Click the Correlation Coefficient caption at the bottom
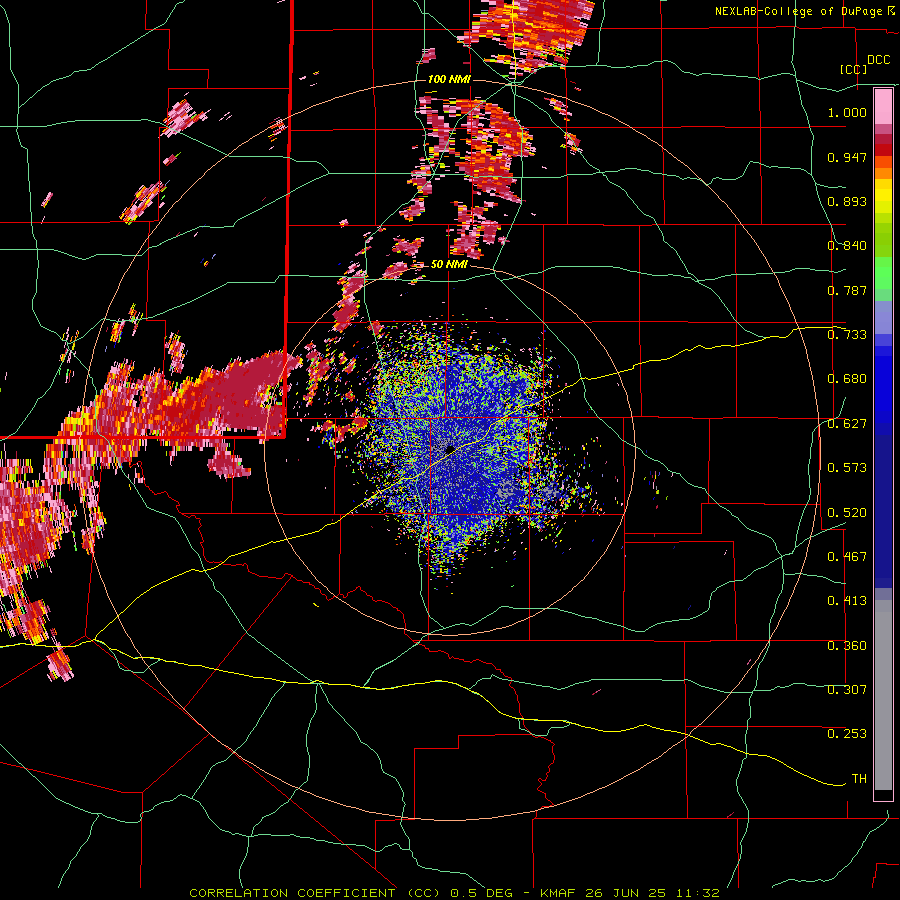Viewport: 900px width, 900px height. coord(454,893)
